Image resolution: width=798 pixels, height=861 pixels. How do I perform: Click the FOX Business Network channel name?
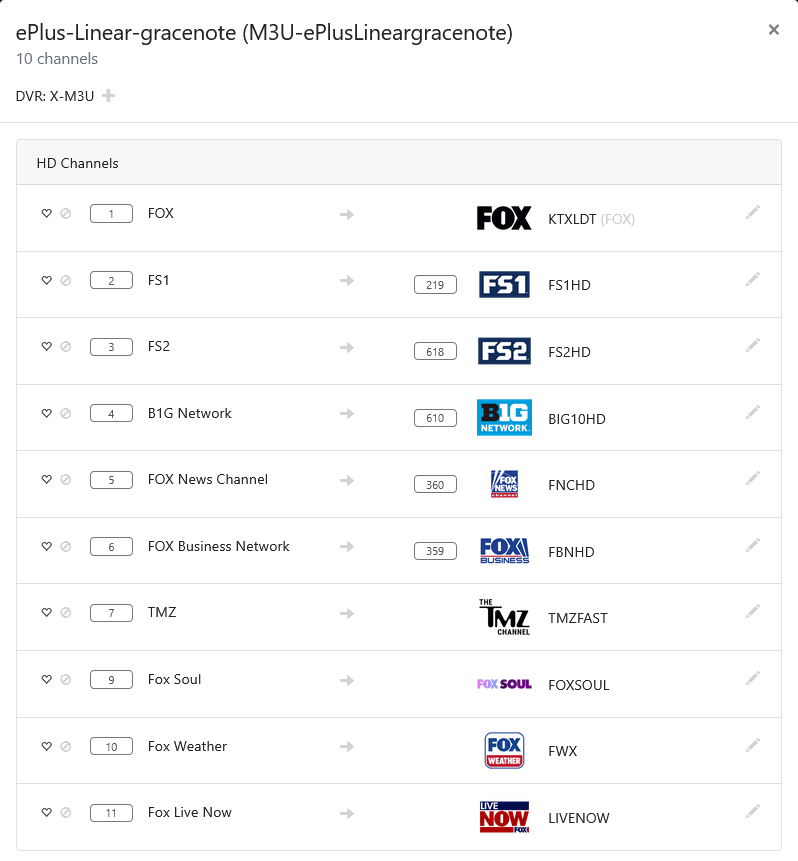218,546
